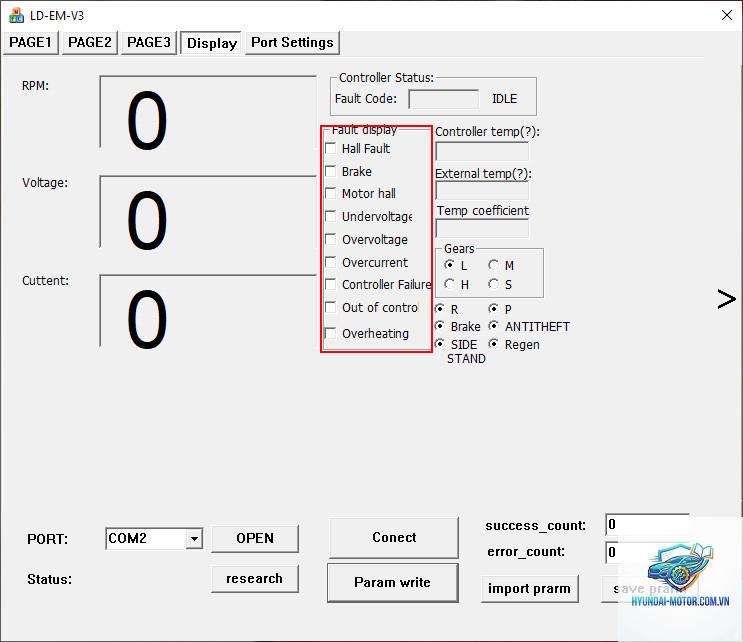This screenshot has width=743, height=642.
Task: Click the Fault Code input field
Action: click(x=444, y=99)
